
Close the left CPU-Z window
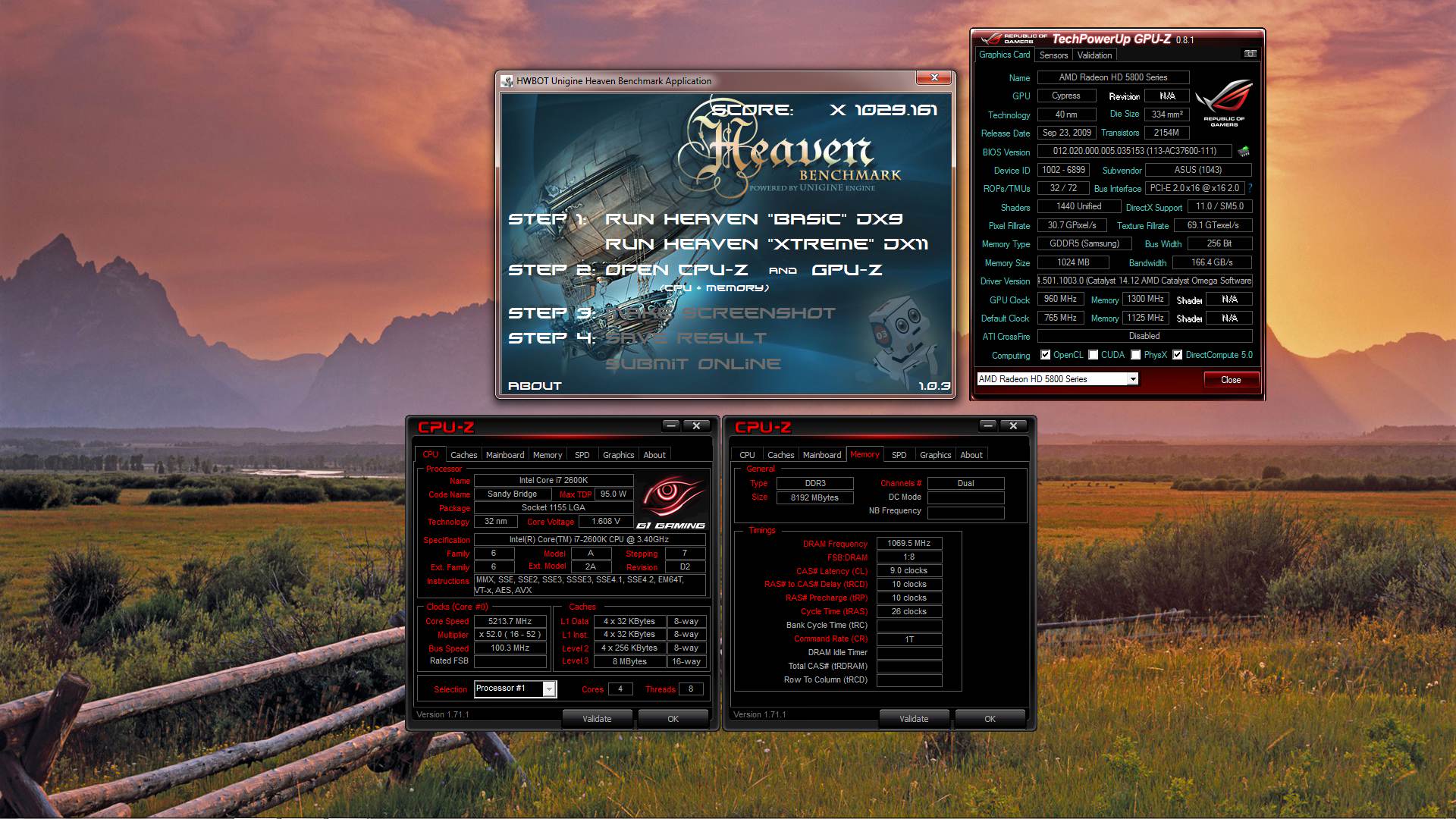pos(696,425)
